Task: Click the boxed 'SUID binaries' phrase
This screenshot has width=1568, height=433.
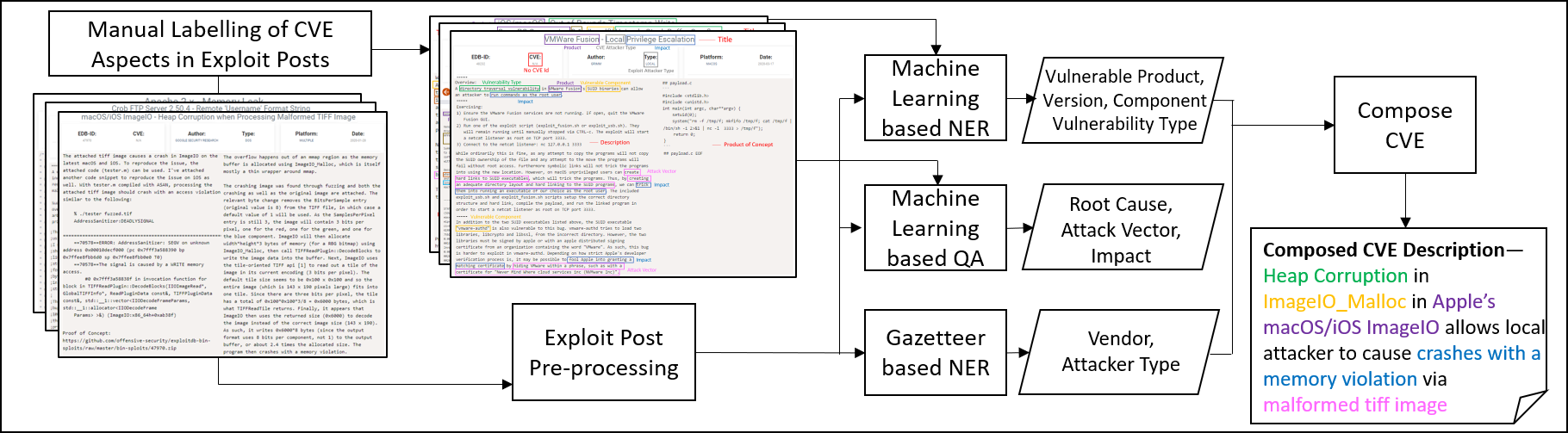Action: pos(603,89)
